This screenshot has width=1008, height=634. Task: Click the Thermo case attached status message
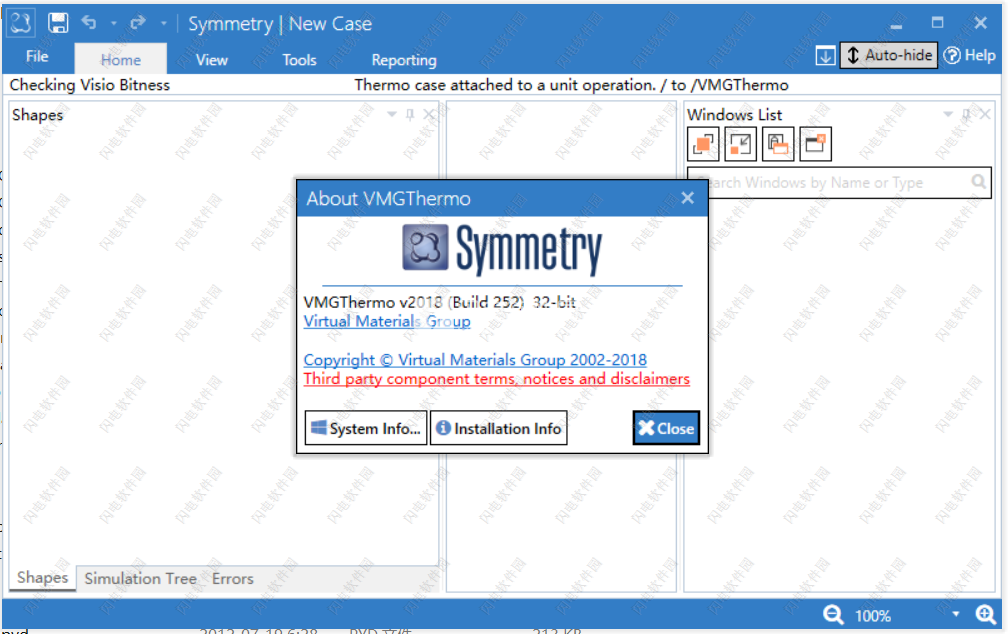point(571,85)
